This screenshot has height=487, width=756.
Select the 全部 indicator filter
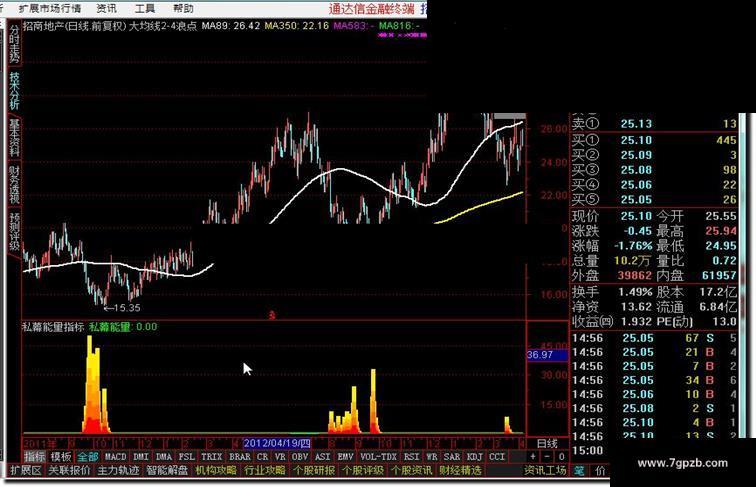click(x=88, y=456)
